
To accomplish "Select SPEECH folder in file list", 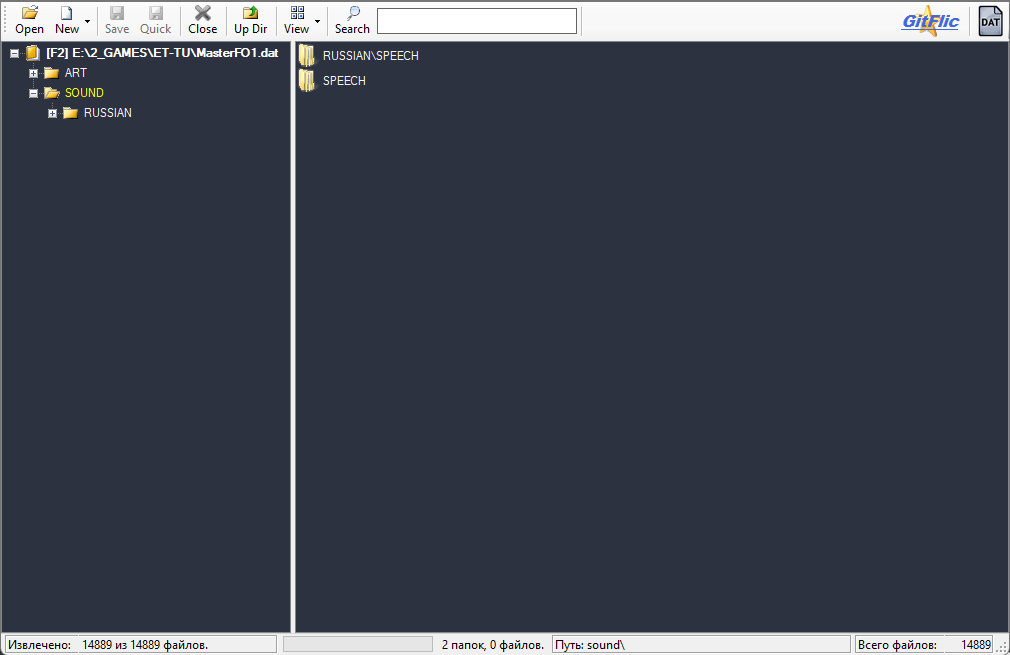I will point(344,81).
